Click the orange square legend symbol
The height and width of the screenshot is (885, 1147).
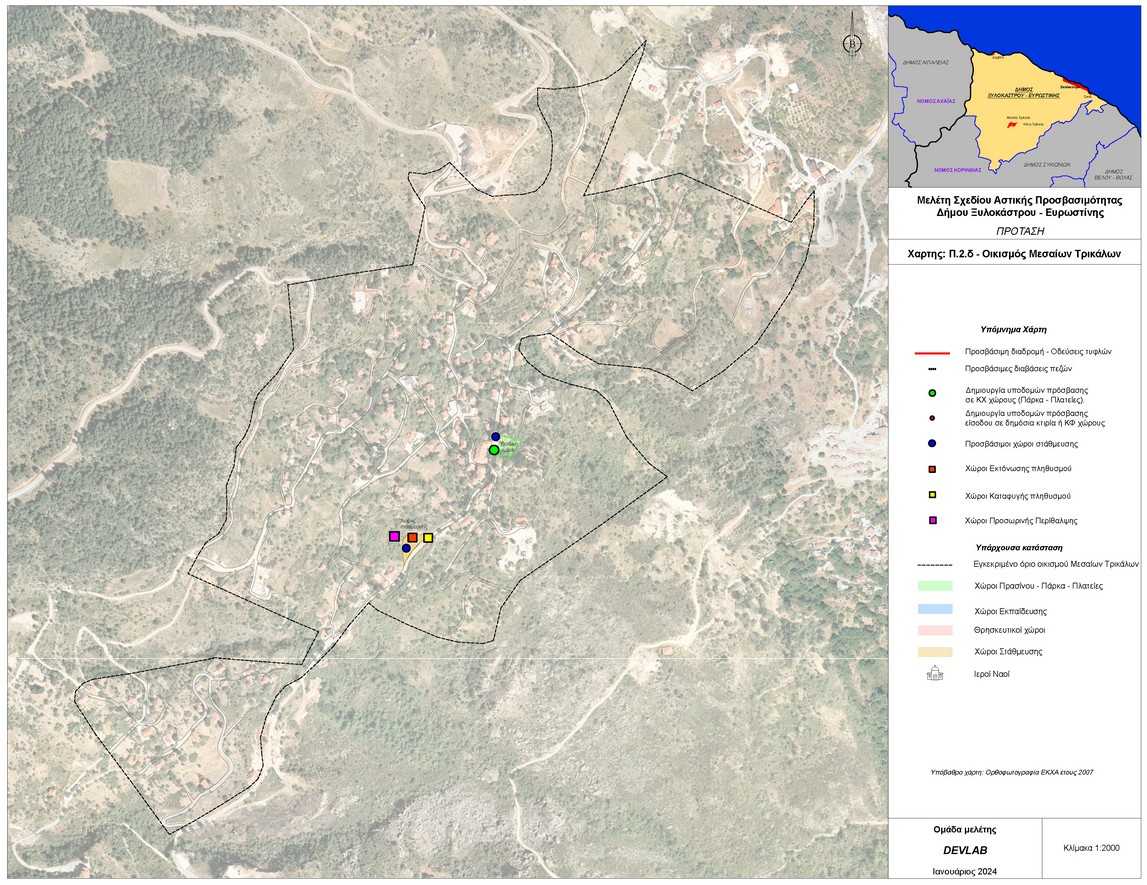[x=932, y=469]
